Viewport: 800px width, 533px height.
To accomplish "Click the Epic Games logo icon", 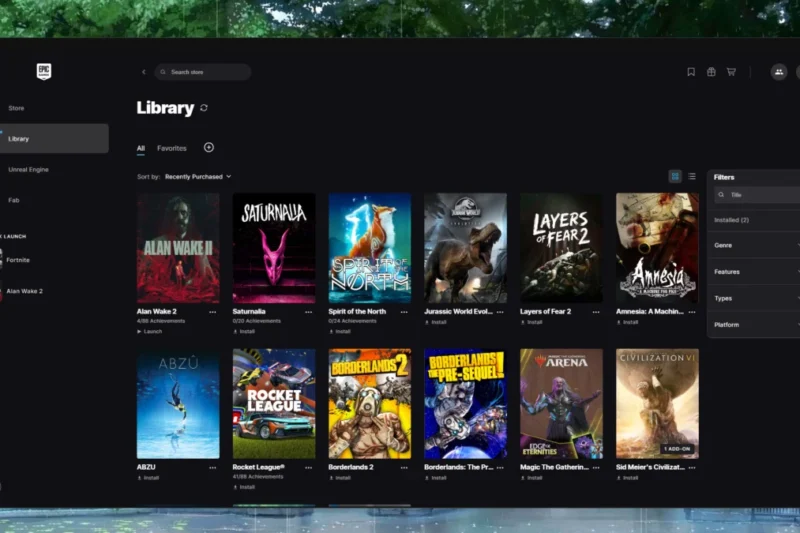I will point(44,71).
